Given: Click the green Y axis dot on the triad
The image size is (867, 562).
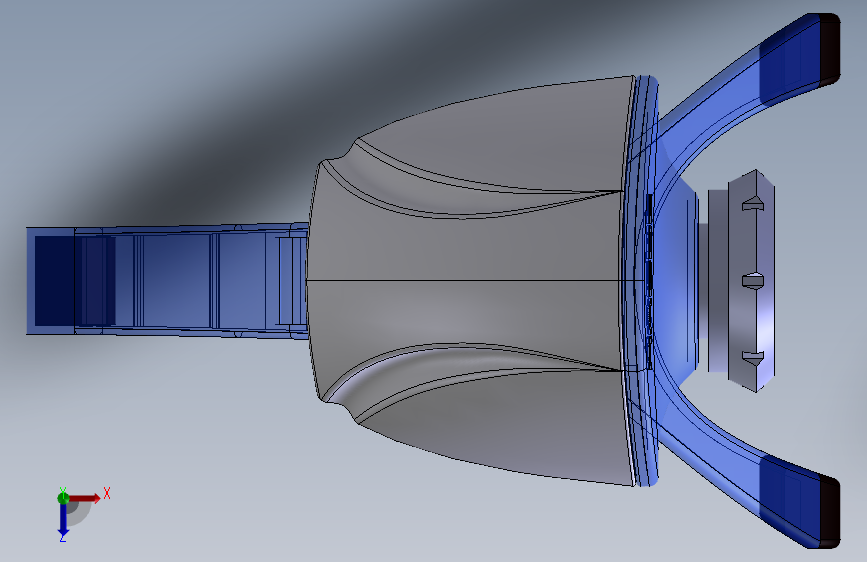Looking at the screenshot, I should tap(63, 498).
